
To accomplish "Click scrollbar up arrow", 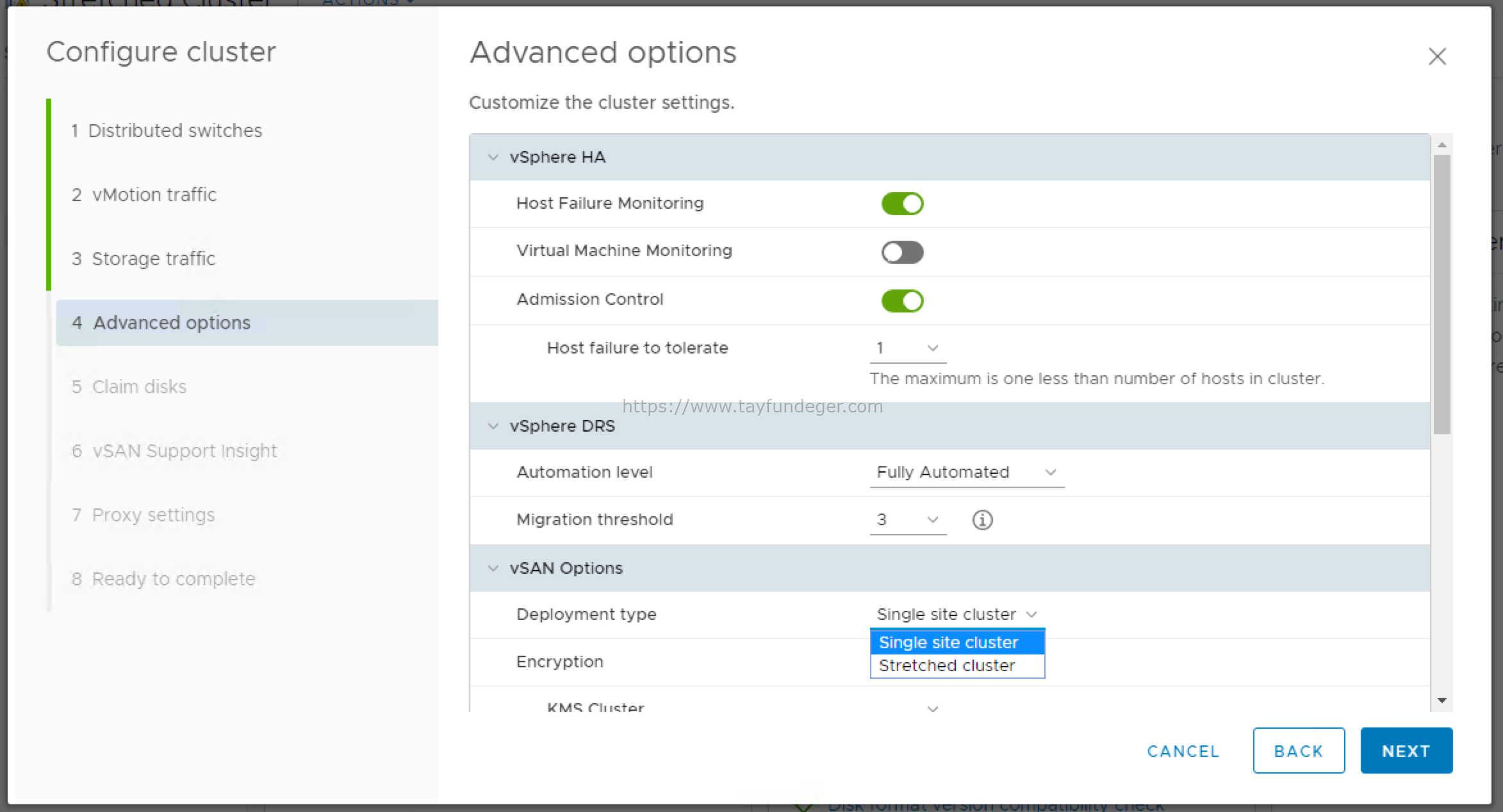I will coord(1441,145).
